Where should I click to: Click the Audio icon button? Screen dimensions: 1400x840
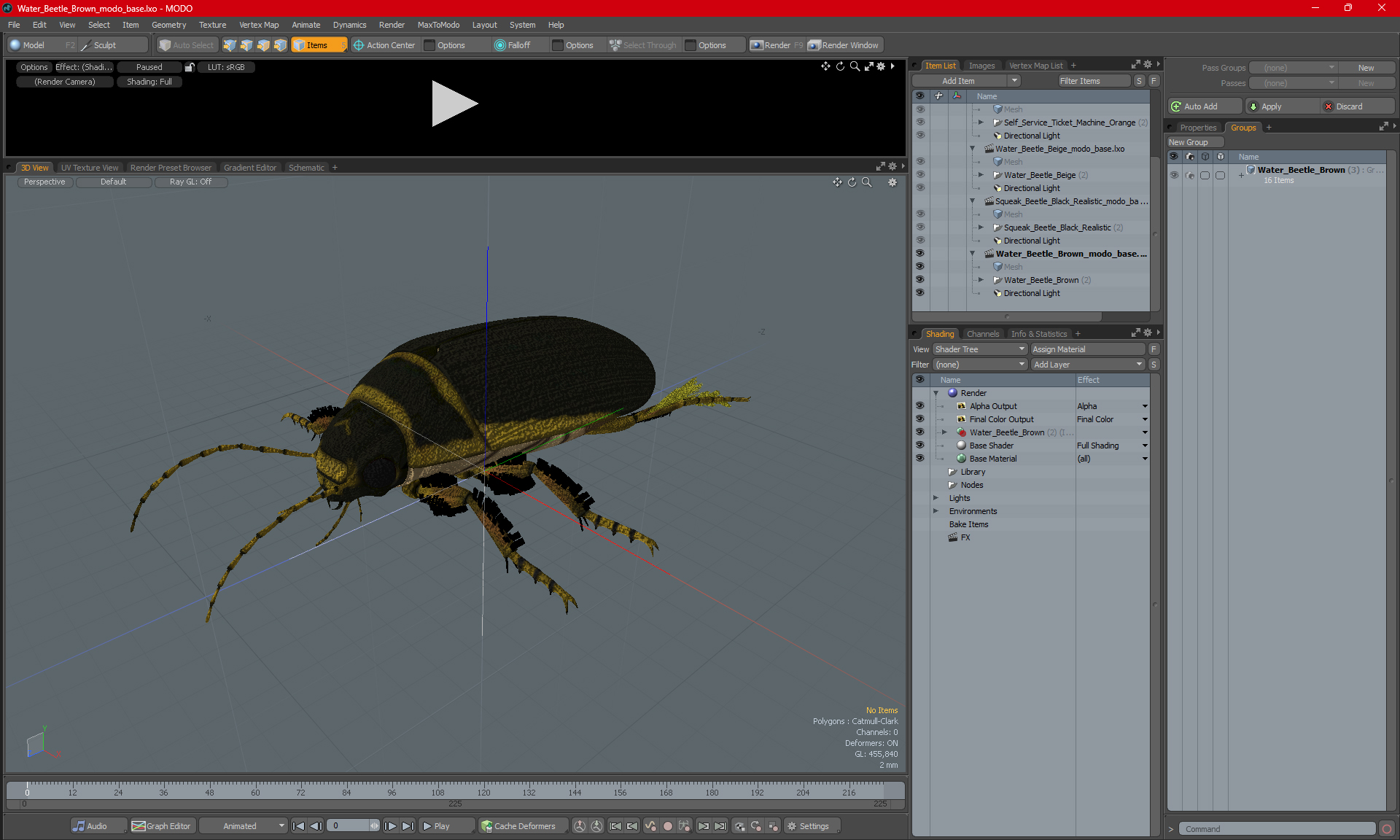(79, 826)
